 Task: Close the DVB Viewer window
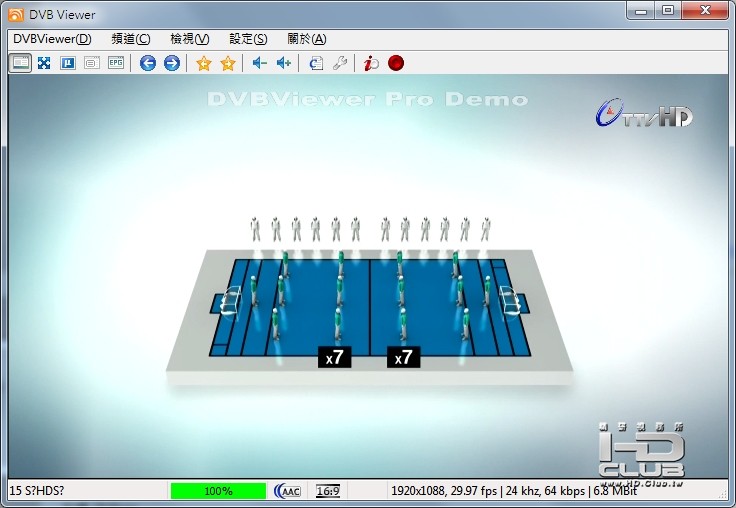point(705,10)
